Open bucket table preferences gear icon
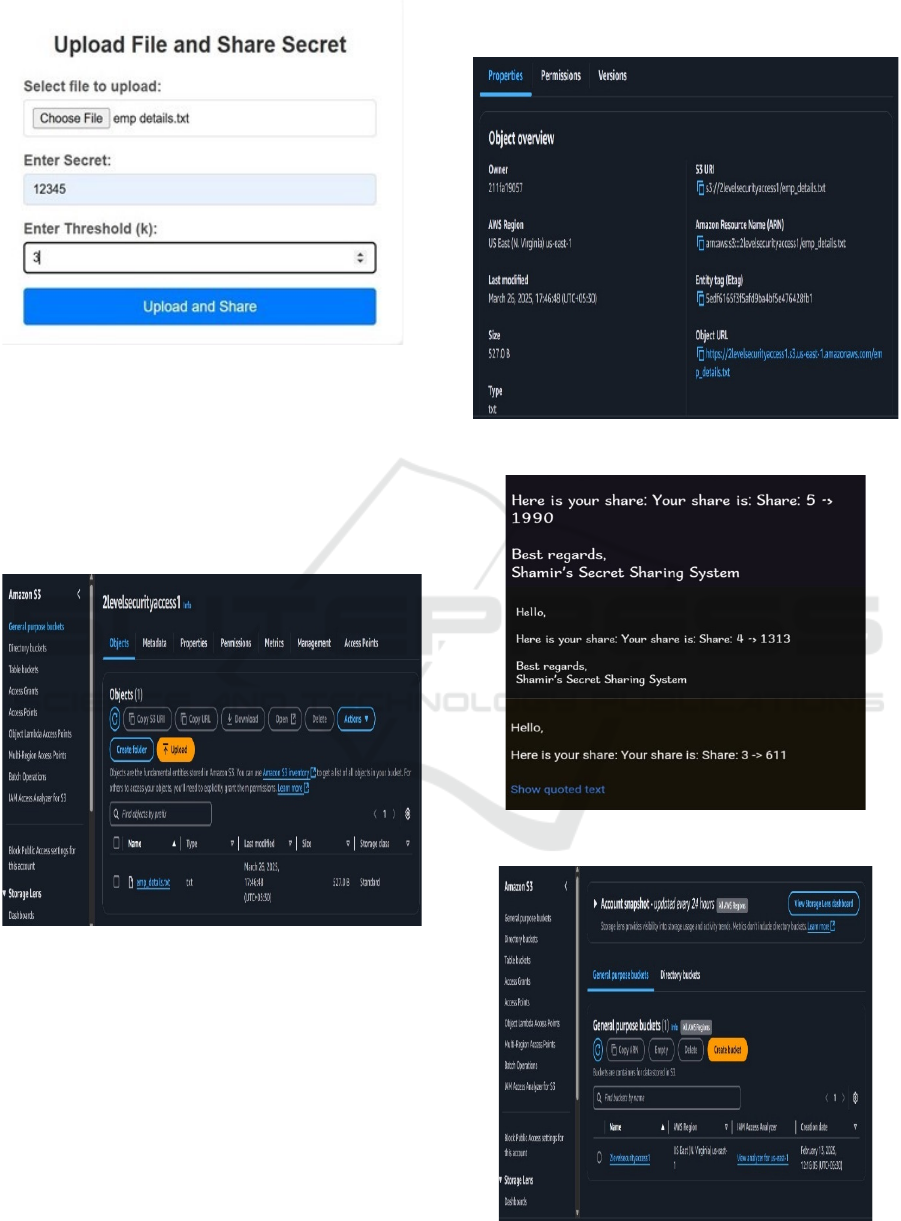 (x=856, y=1098)
